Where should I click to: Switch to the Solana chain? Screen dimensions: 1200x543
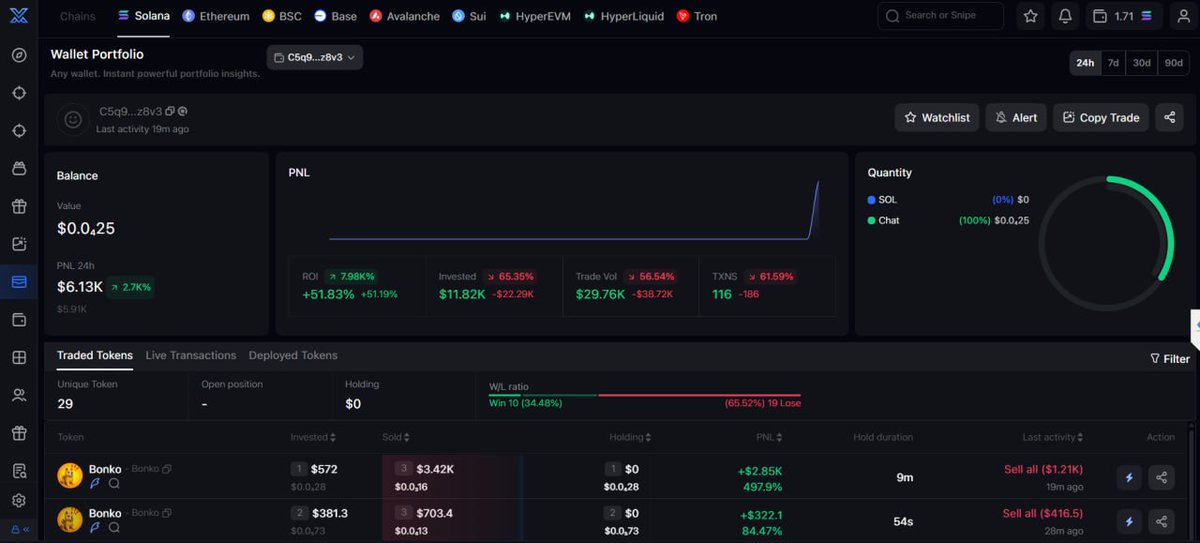[143, 16]
